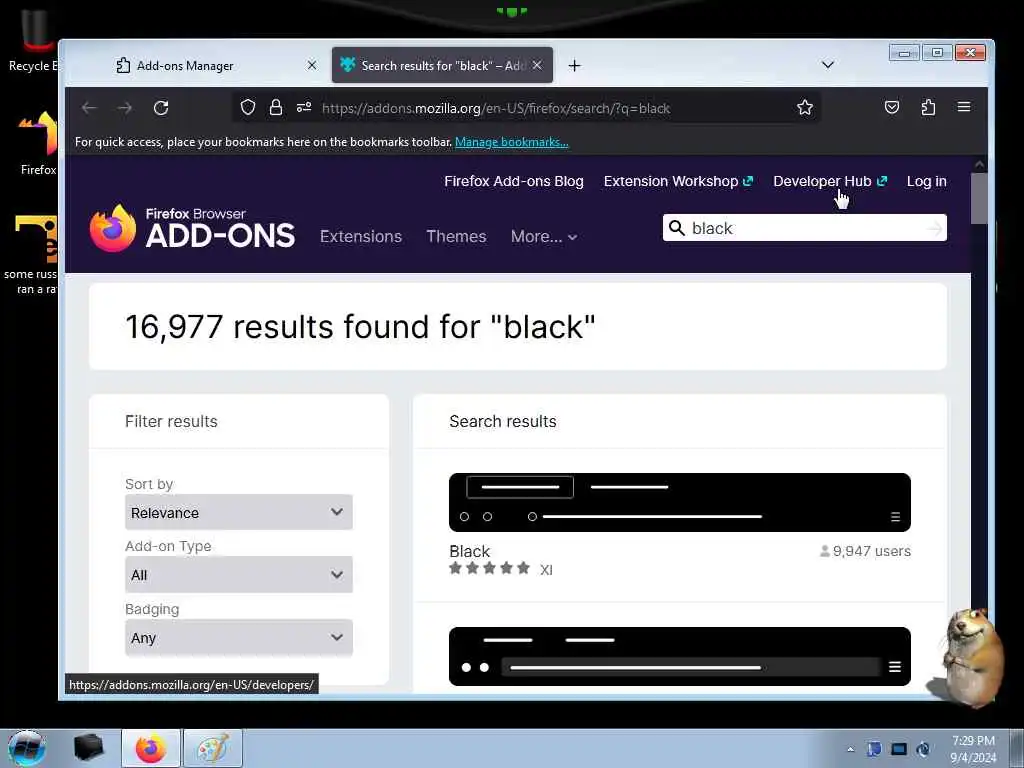Open the Firefox Add-ons Blog link
The width and height of the screenshot is (1024, 768).
tap(513, 182)
